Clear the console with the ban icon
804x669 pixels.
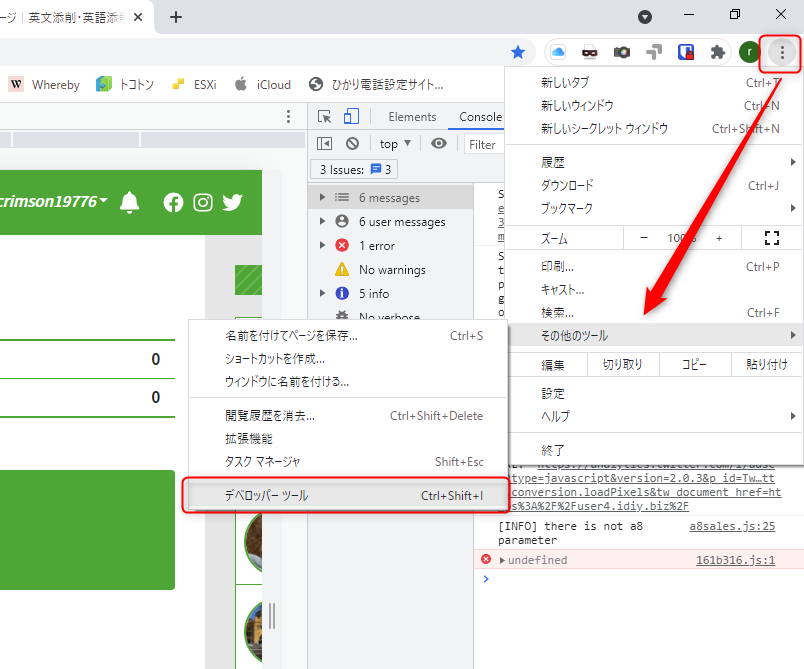[352, 144]
